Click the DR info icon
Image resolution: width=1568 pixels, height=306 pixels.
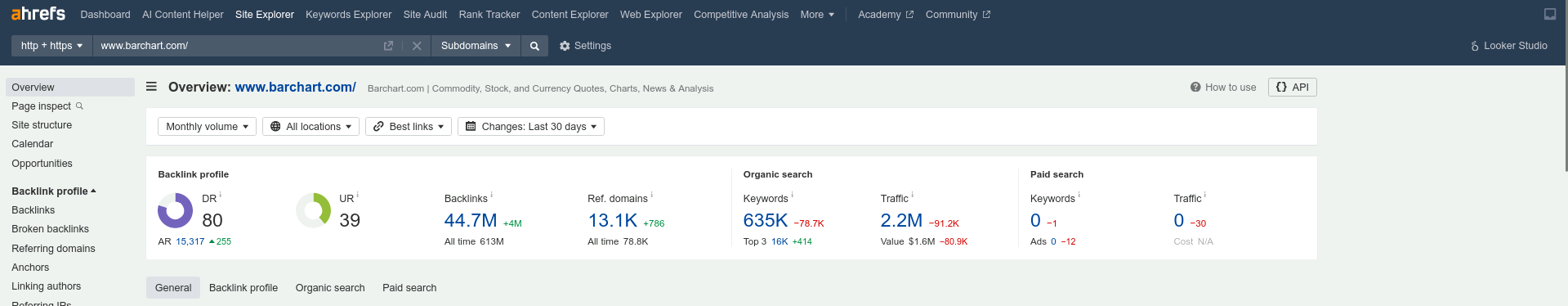click(221, 195)
